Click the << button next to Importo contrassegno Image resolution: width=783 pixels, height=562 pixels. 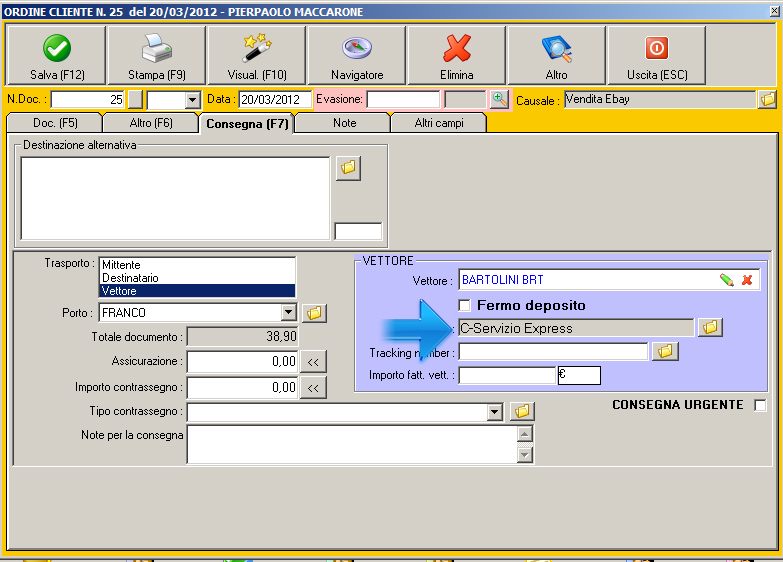tap(313, 388)
